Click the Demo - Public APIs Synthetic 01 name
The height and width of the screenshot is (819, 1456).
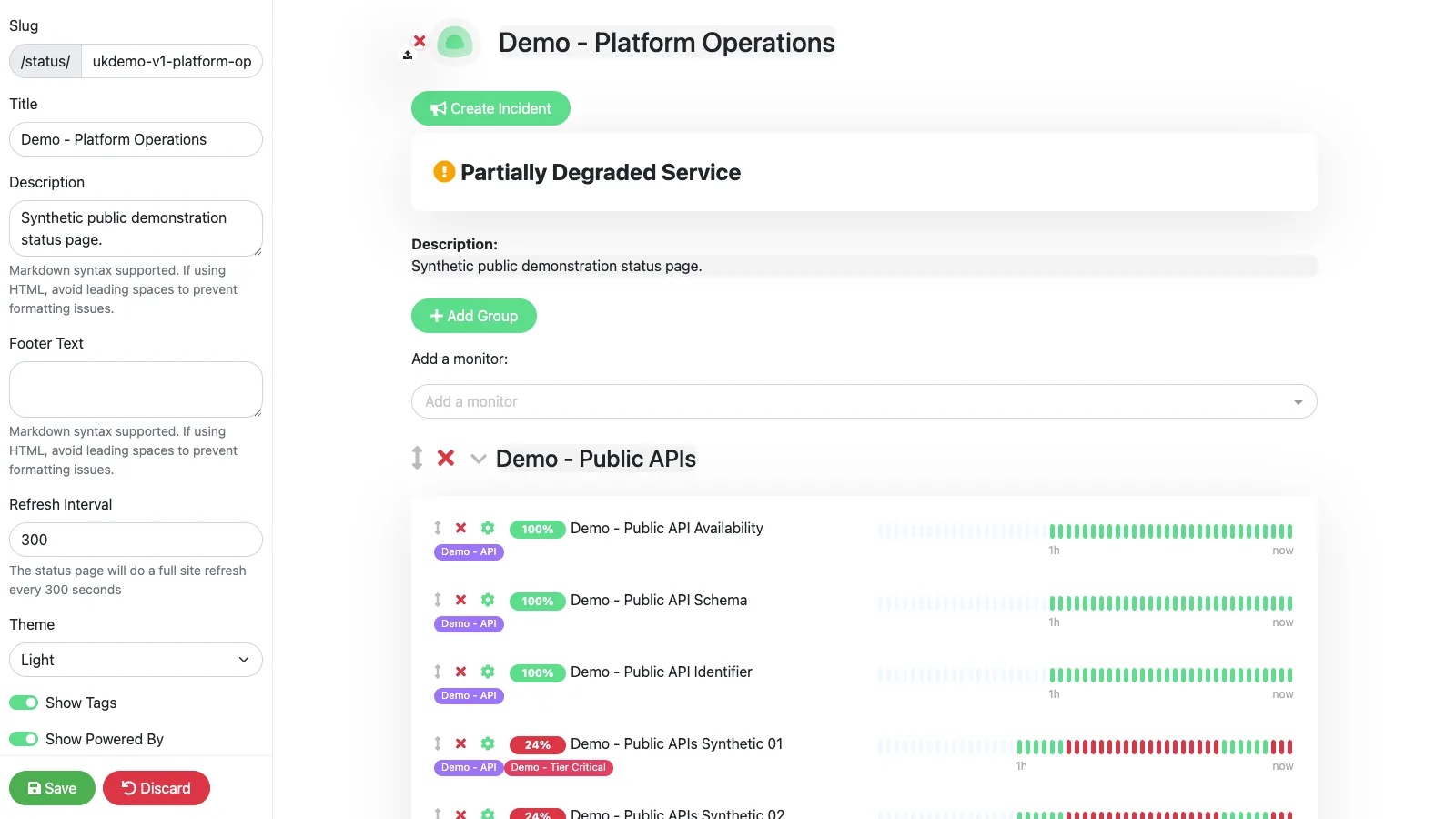pyautogui.click(x=676, y=743)
